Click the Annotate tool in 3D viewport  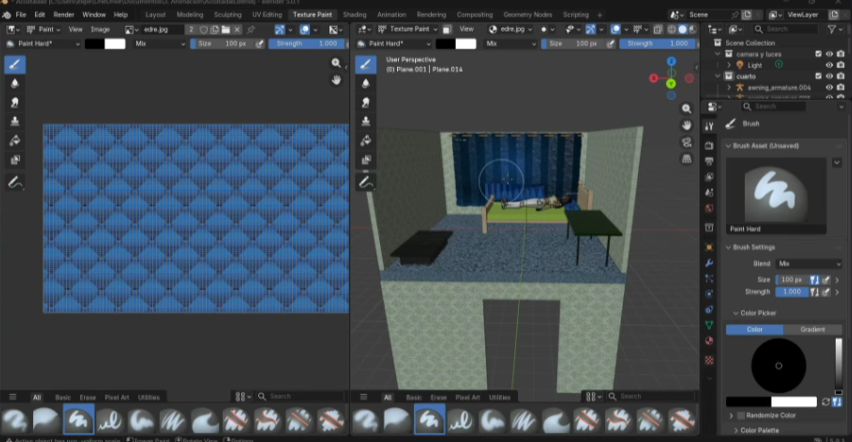pos(366,182)
